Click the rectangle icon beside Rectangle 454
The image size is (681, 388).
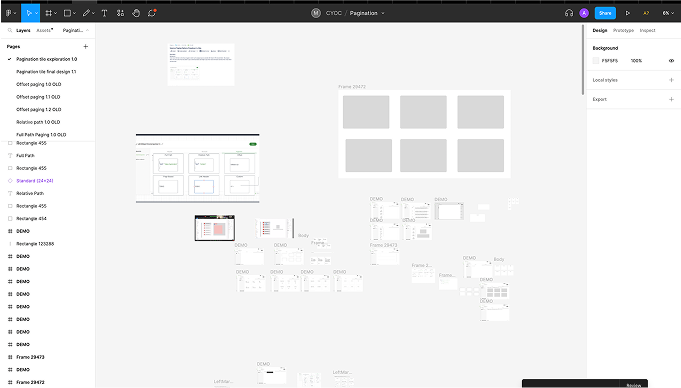10,219
